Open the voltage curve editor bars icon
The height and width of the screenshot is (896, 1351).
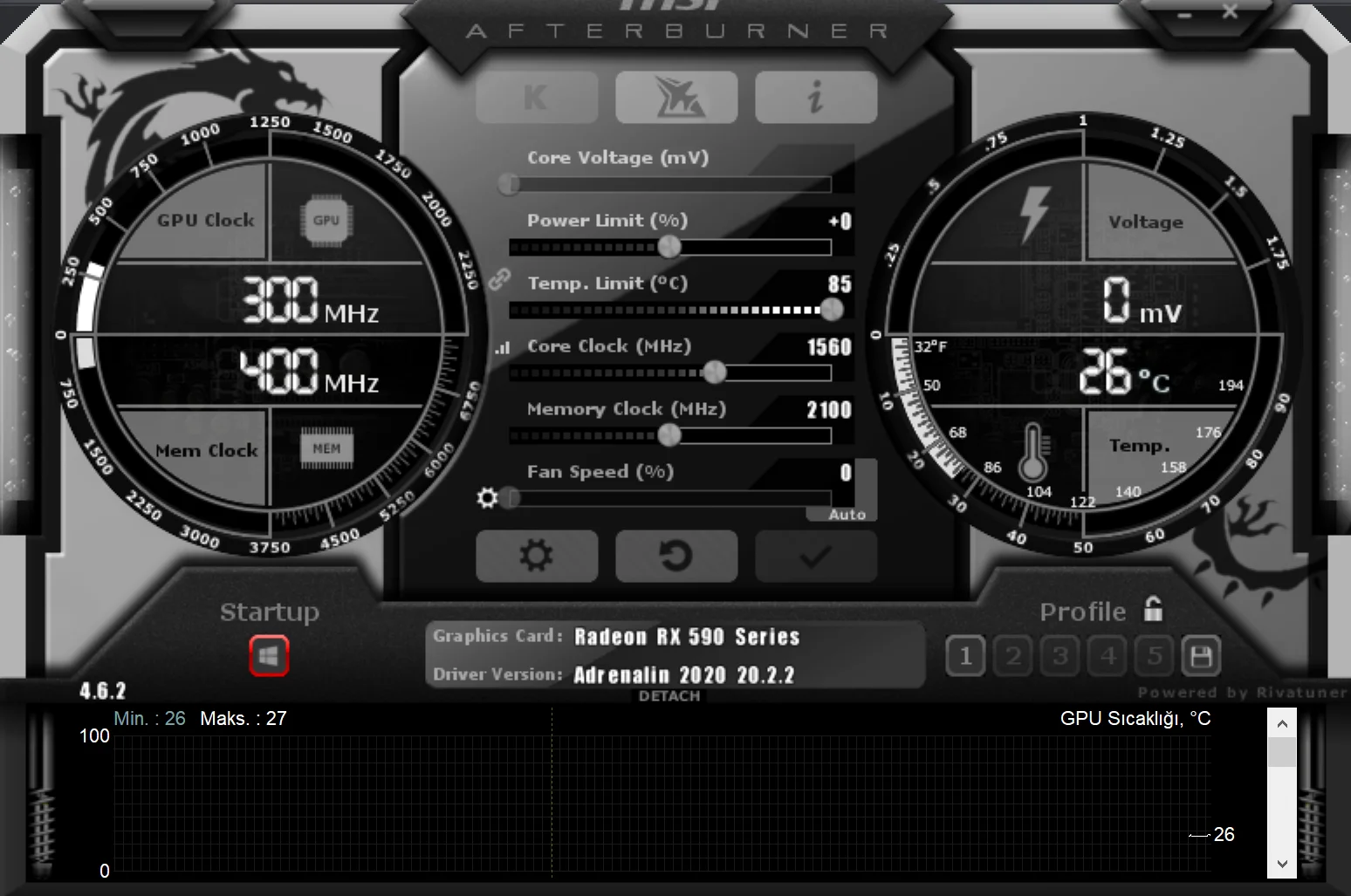click(x=502, y=347)
